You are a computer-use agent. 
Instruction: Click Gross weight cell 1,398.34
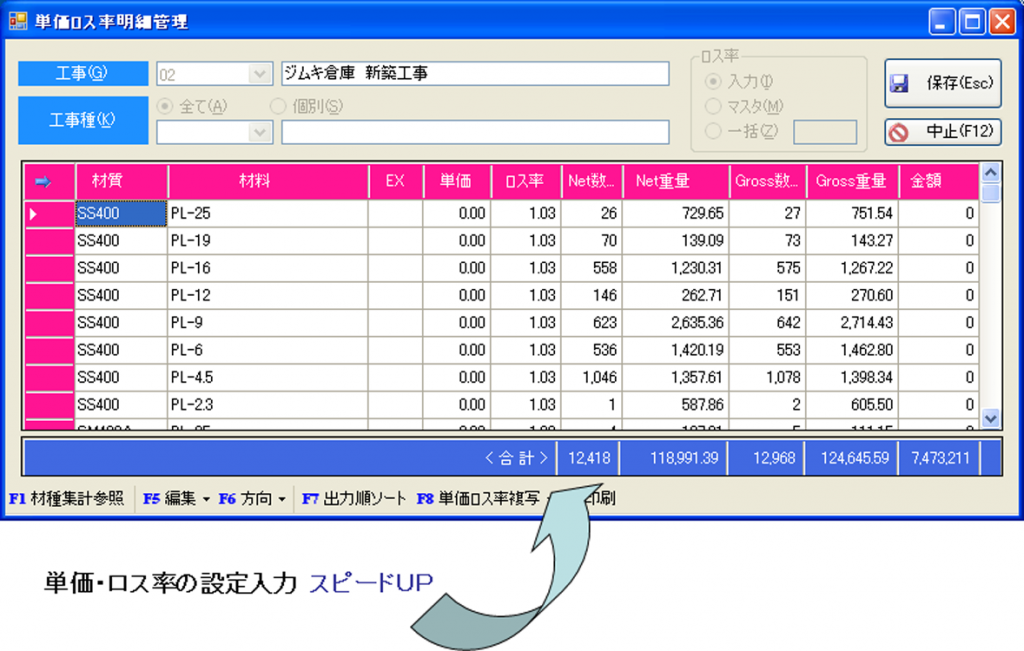click(852, 377)
